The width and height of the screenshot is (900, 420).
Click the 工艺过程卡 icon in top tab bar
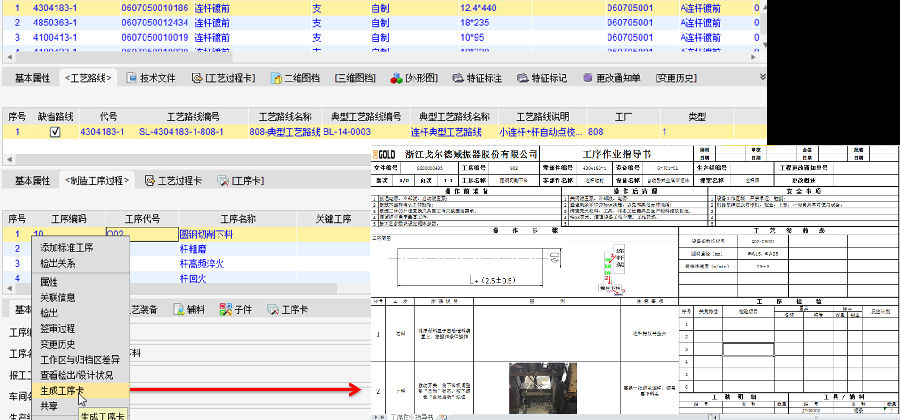click(196, 78)
